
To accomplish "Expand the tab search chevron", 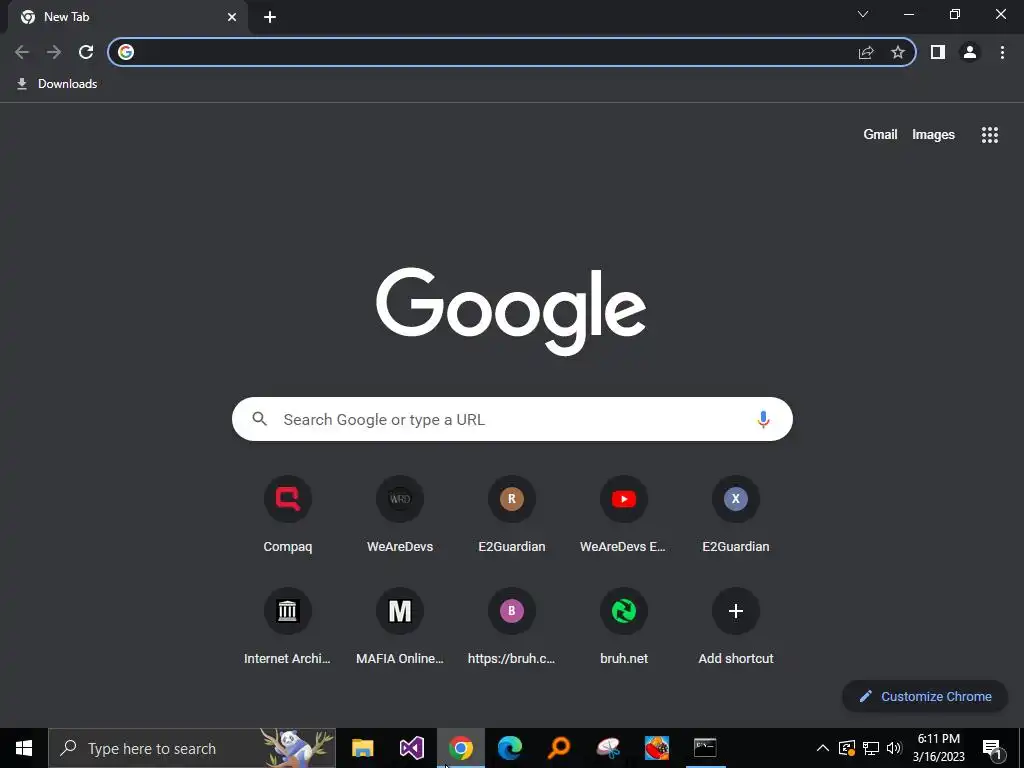I will 863,14.
